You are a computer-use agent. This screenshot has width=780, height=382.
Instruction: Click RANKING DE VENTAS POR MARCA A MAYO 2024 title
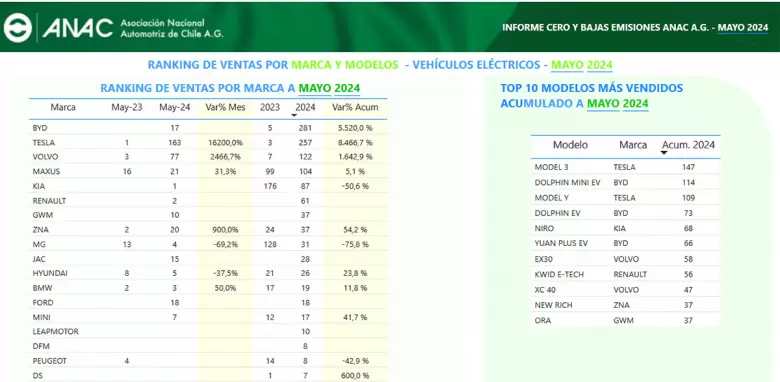point(230,89)
